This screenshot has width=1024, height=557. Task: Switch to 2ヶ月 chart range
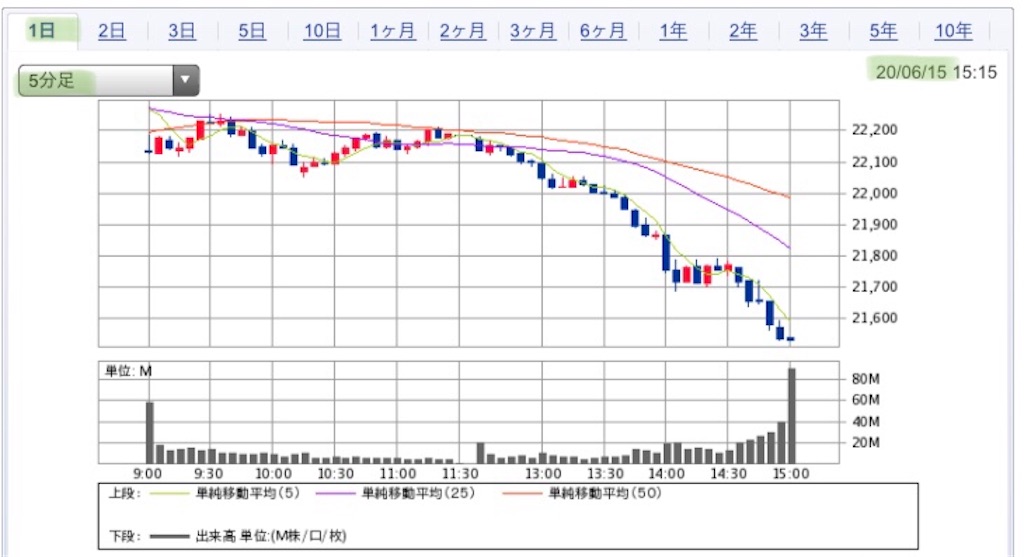click(x=462, y=31)
